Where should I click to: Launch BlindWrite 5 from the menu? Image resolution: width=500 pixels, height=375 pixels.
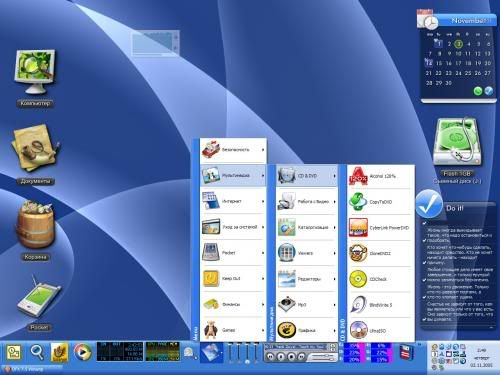381,305
